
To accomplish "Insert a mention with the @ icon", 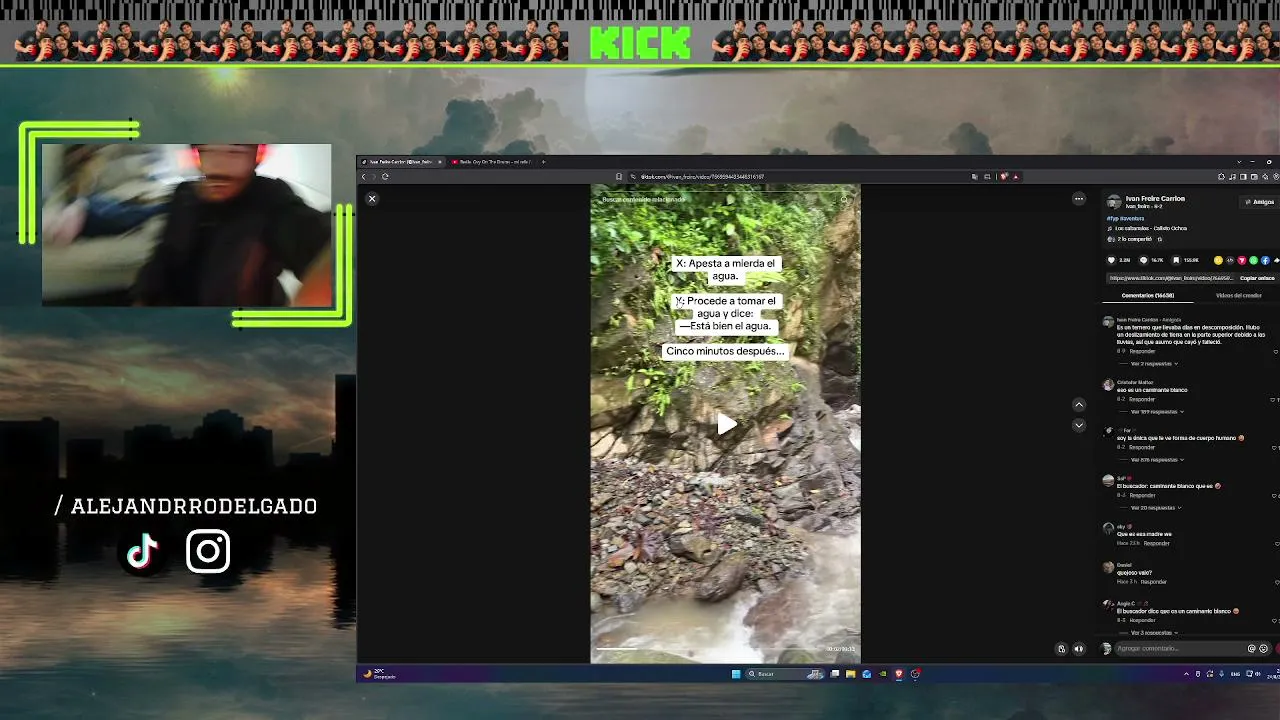I will 1251,648.
